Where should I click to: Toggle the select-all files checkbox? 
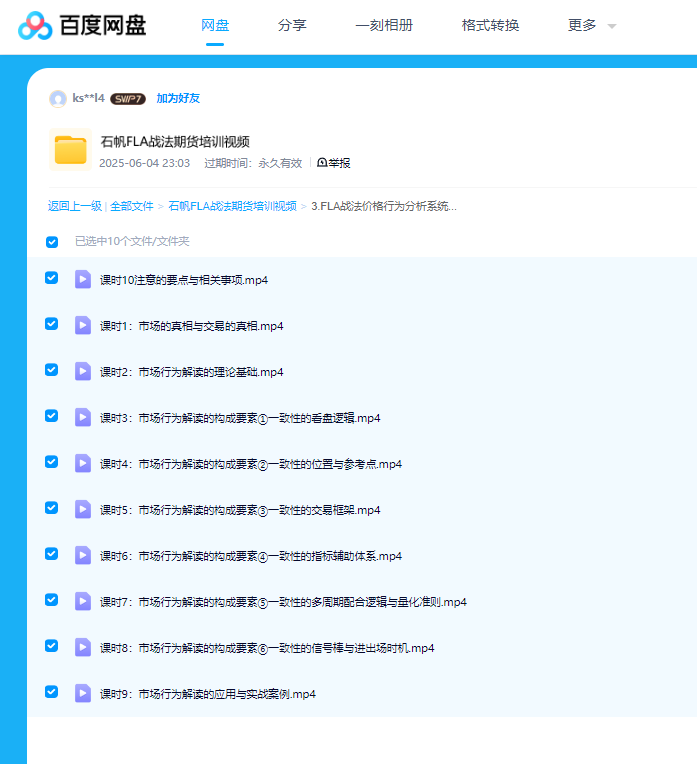tap(52, 241)
